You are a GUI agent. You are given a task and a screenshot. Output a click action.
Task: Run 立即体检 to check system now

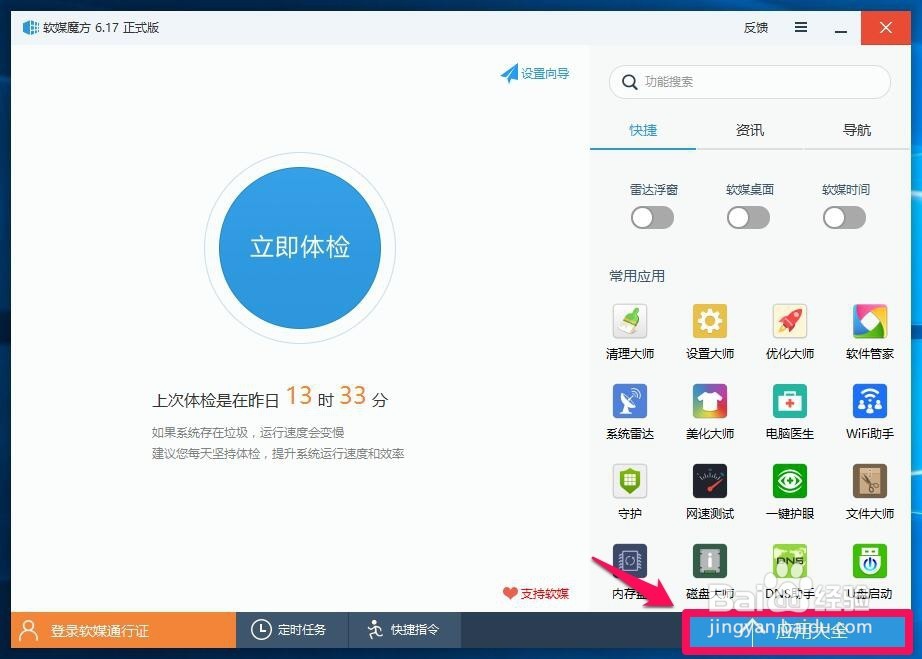coord(299,247)
